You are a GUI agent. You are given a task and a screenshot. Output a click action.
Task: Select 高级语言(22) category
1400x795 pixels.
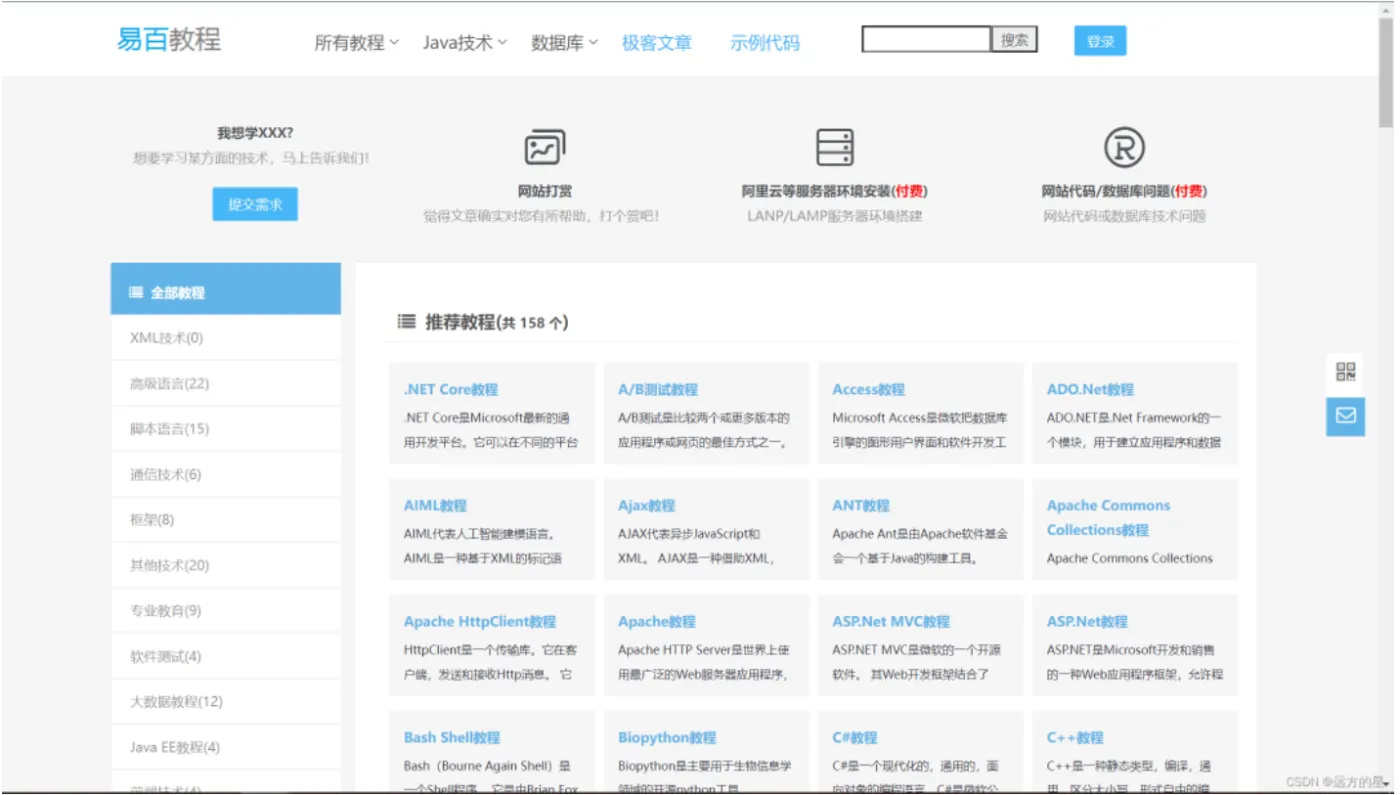(x=226, y=383)
